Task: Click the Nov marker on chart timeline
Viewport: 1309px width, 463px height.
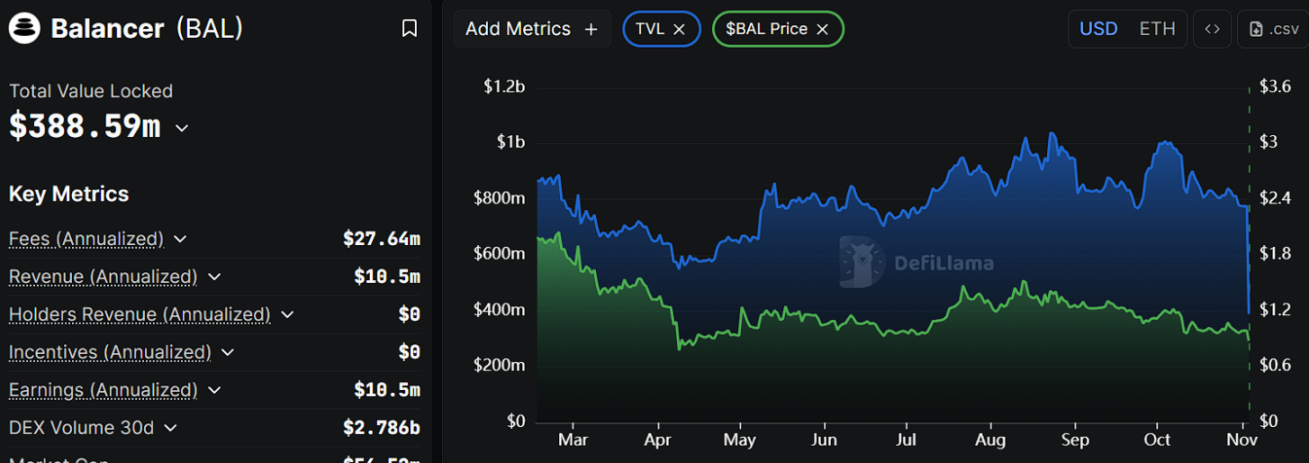Action: (x=1241, y=440)
